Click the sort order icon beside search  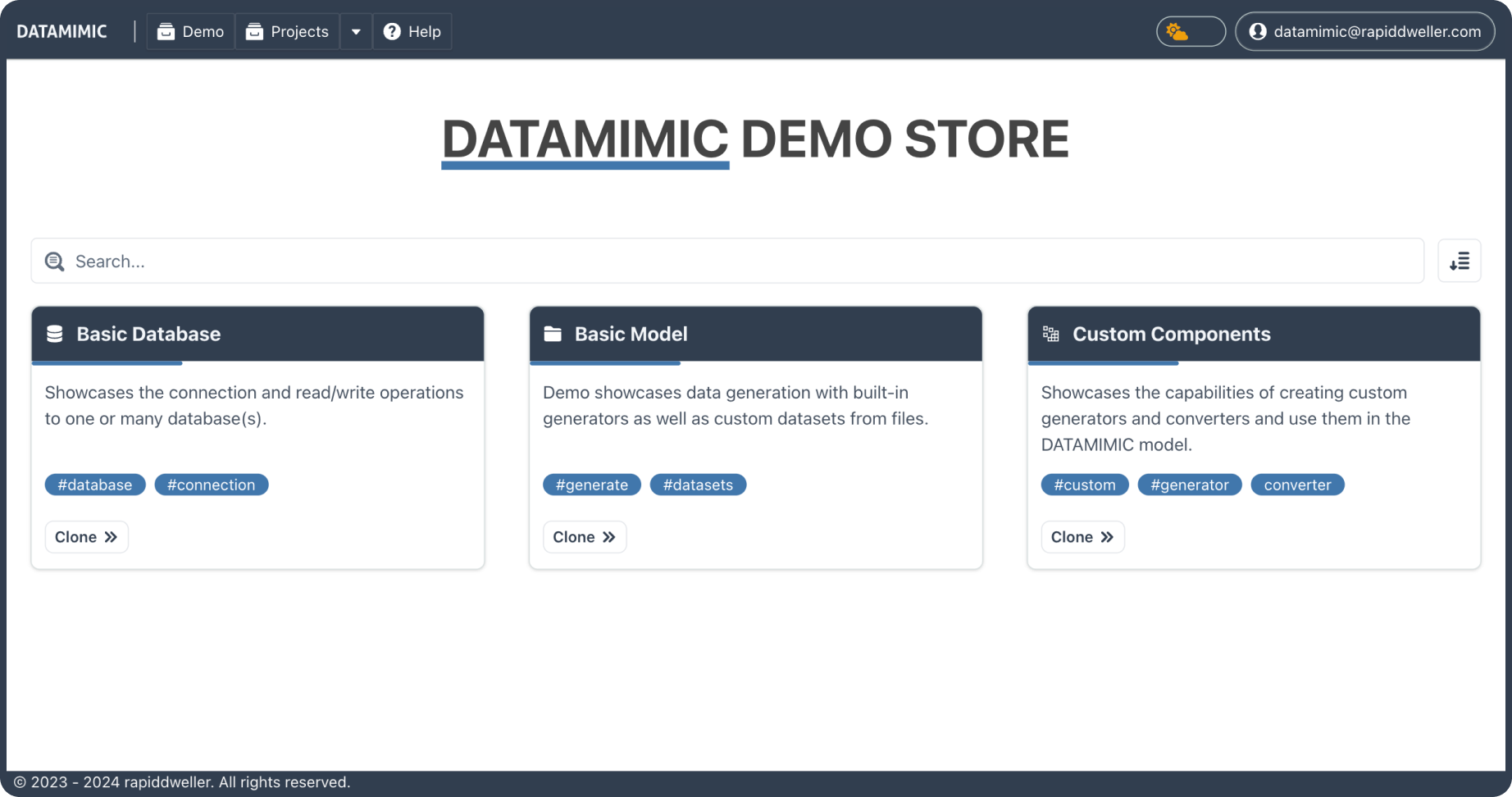pos(1459,262)
